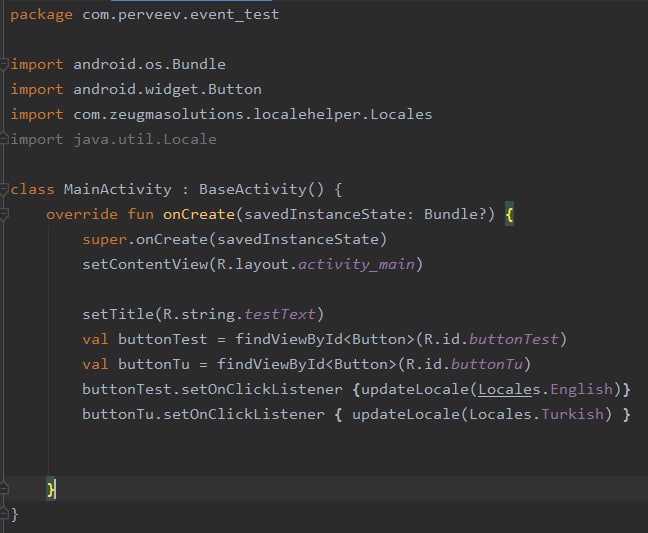Click the override keyword
The image size is (648, 533).
coord(82,214)
